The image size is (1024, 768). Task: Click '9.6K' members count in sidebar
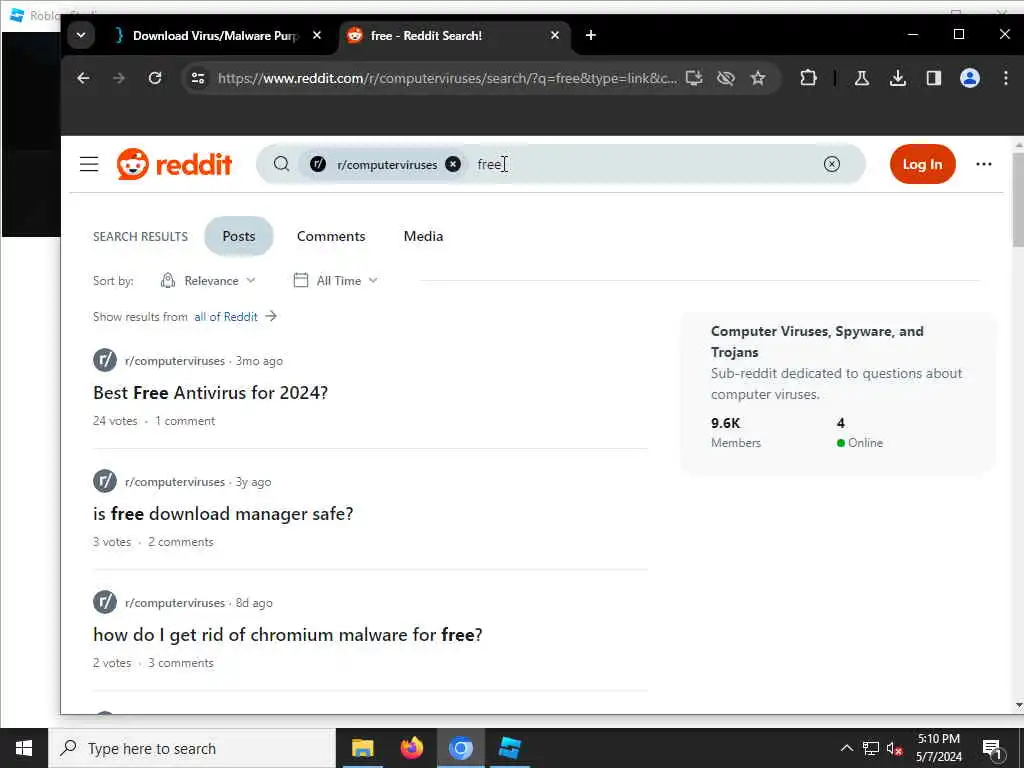(x=725, y=423)
